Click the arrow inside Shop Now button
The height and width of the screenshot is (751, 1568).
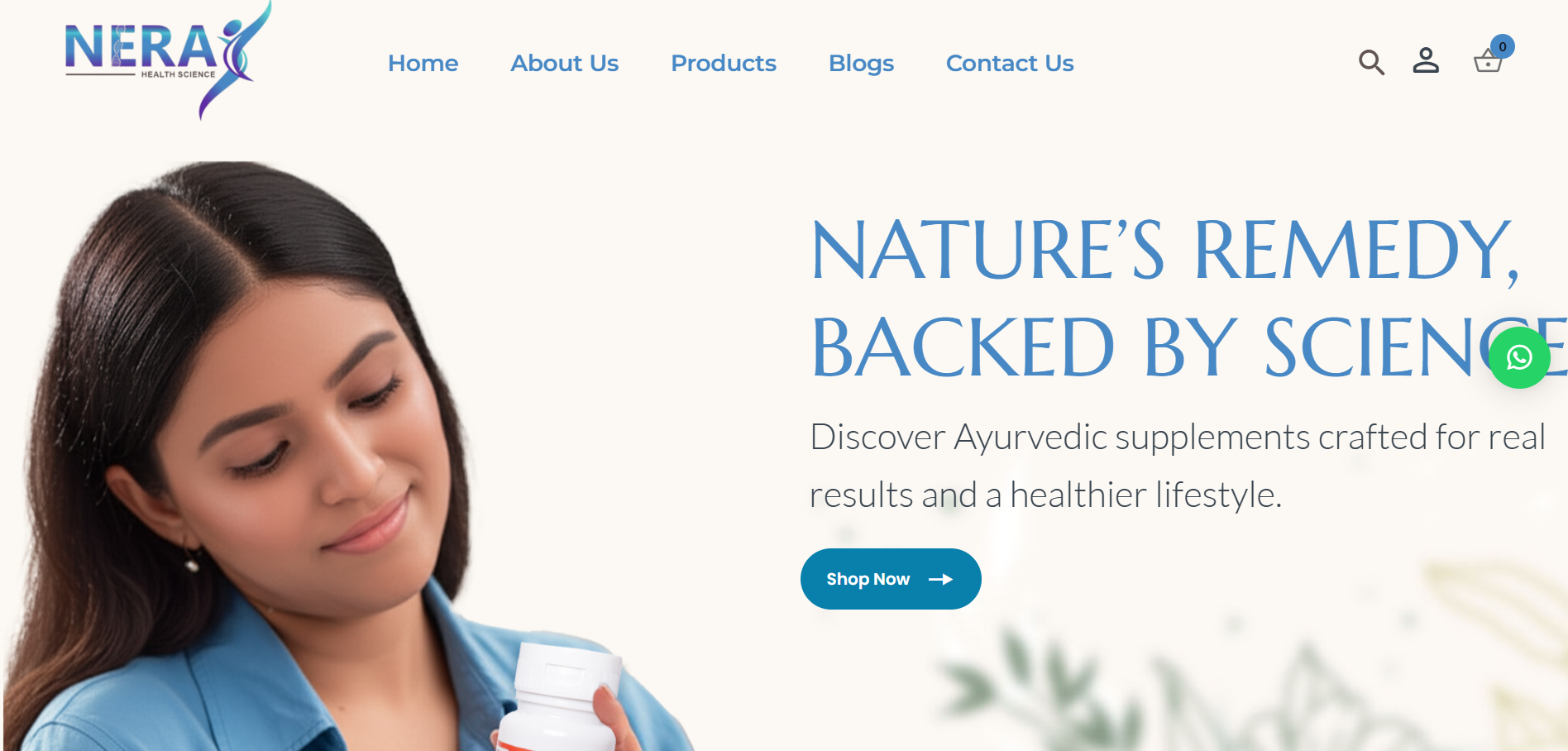(x=940, y=580)
